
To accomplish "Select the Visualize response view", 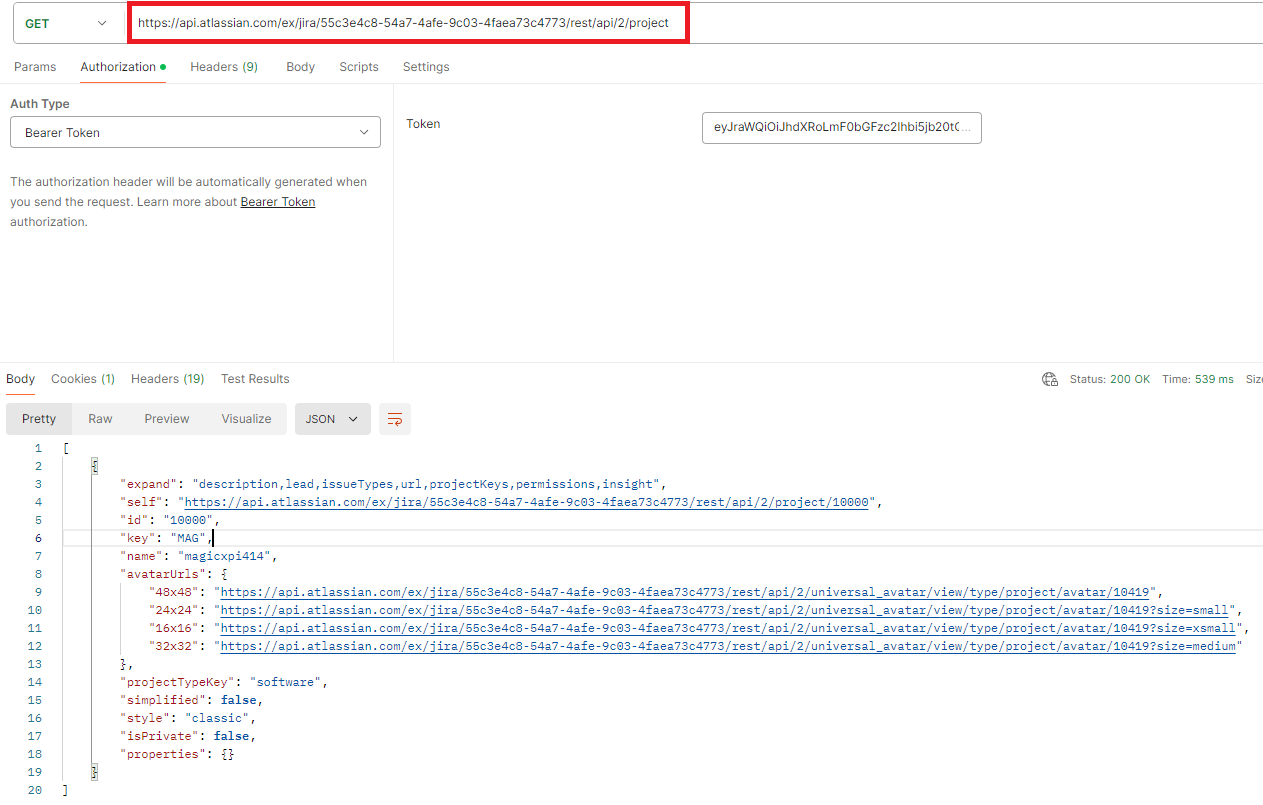I will point(246,419).
